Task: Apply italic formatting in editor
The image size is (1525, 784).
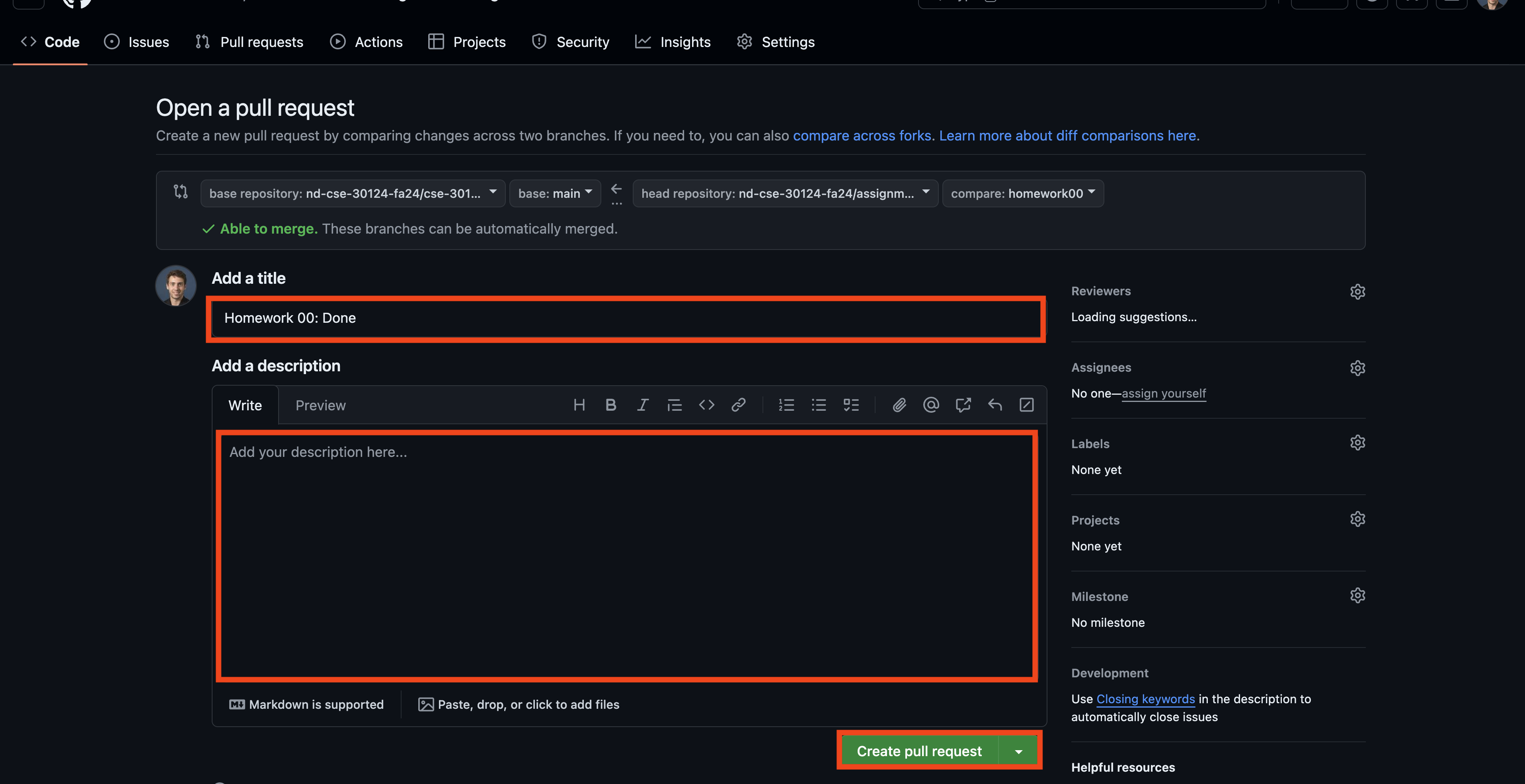Action: click(x=642, y=405)
